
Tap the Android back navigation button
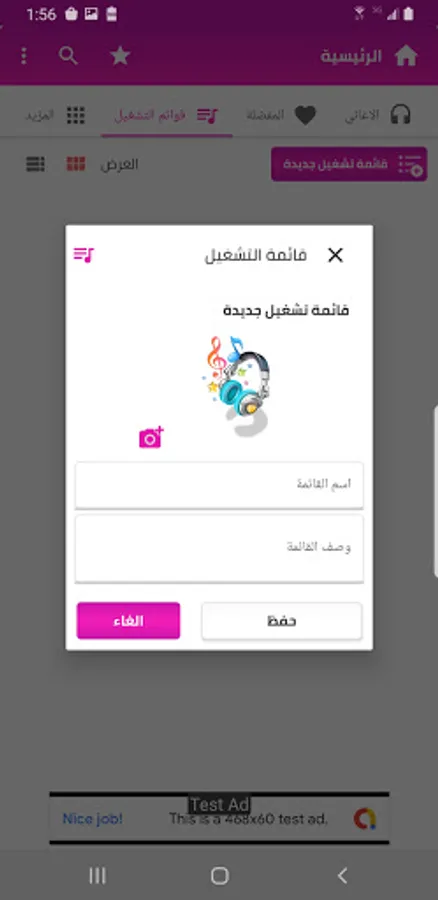click(x=342, y=875)
